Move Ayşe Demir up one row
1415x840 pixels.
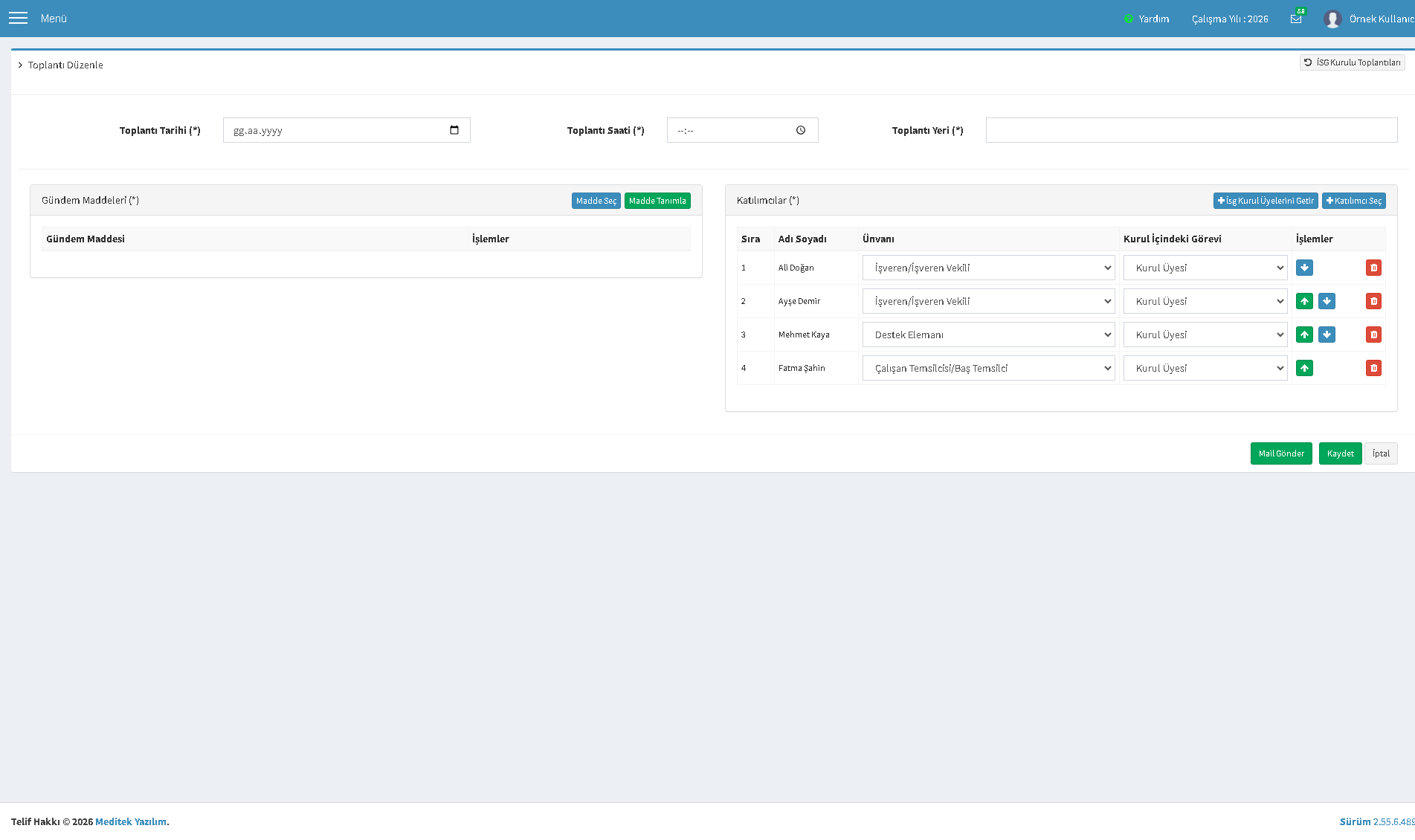[1304, 301]
